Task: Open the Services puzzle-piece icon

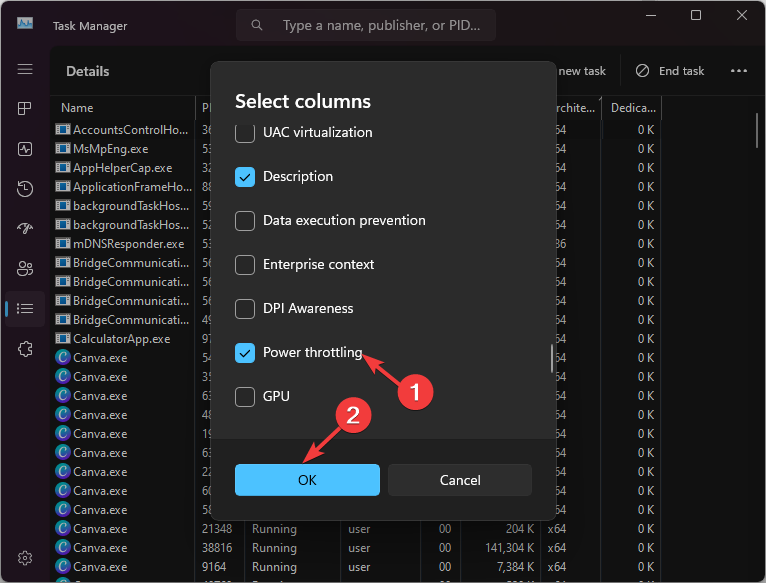Action: (25, 348)
